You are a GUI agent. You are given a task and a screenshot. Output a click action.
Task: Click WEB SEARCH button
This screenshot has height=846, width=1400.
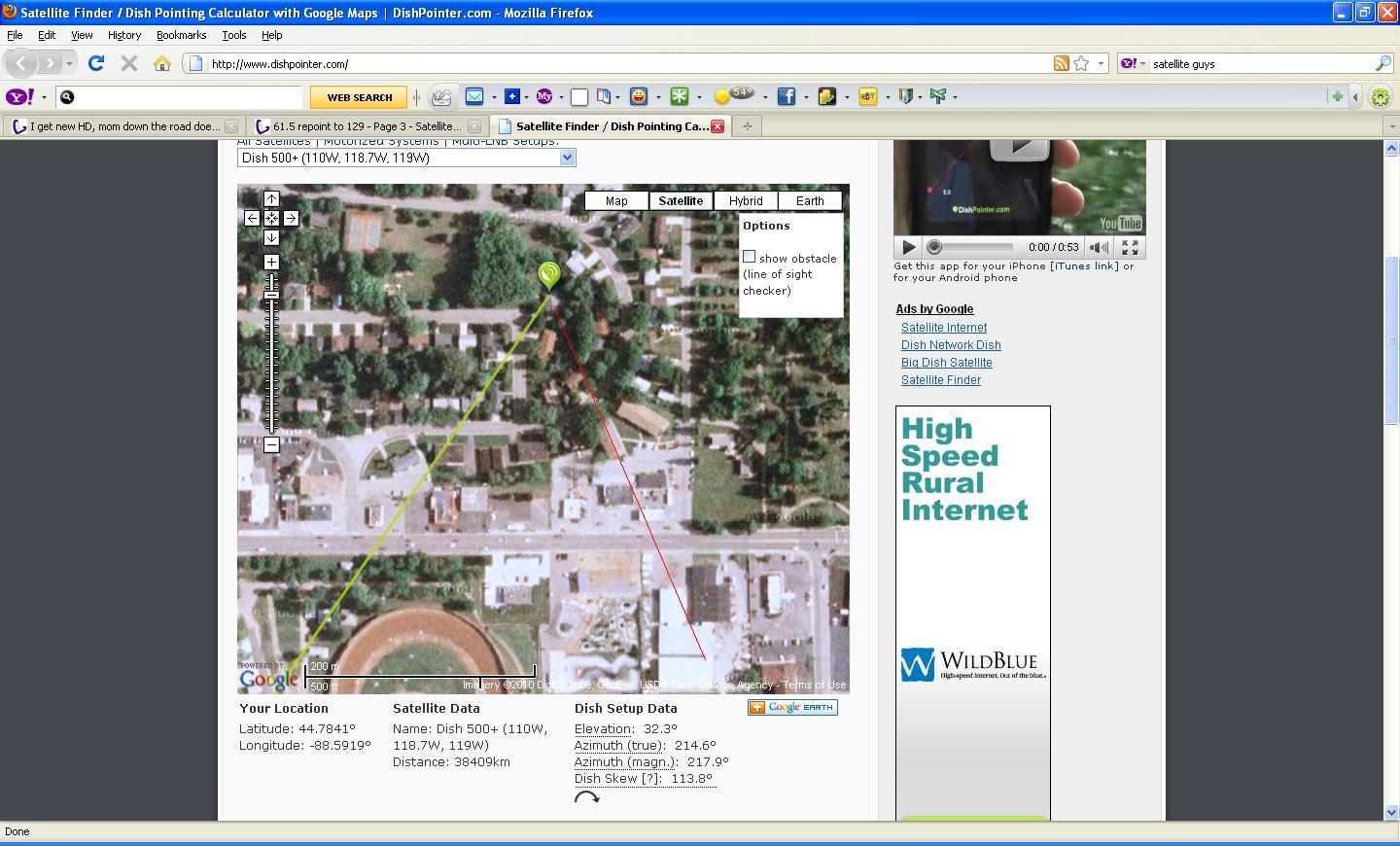[359, 97]
